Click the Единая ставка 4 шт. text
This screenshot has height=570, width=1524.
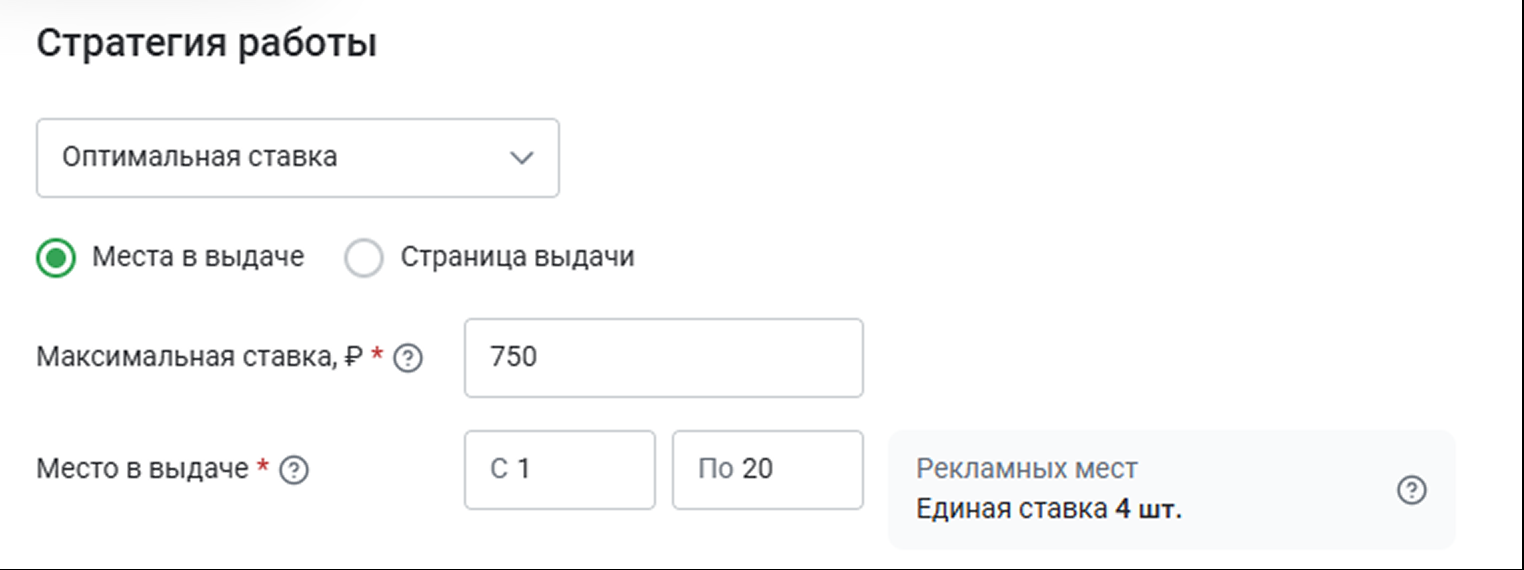(x=1048, y=509)
